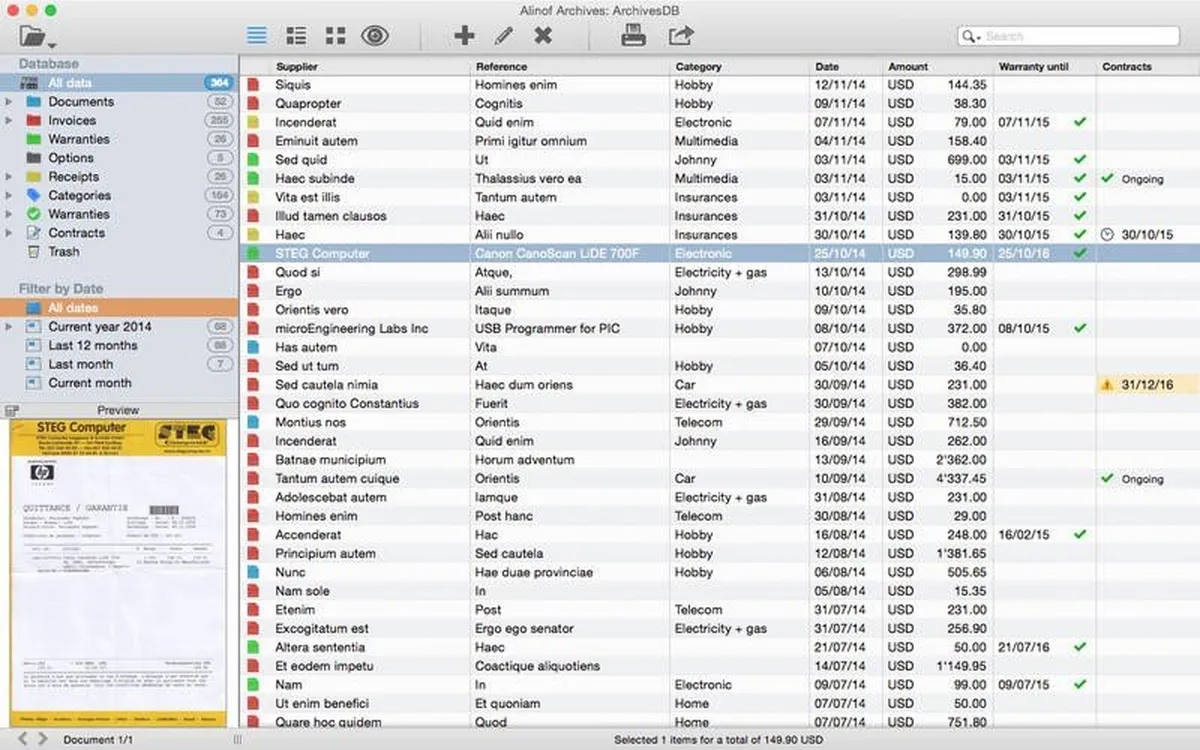The width and height of the screenshot is (1200, 750).
Task: Click the share export icon
Action: (681, 36)
